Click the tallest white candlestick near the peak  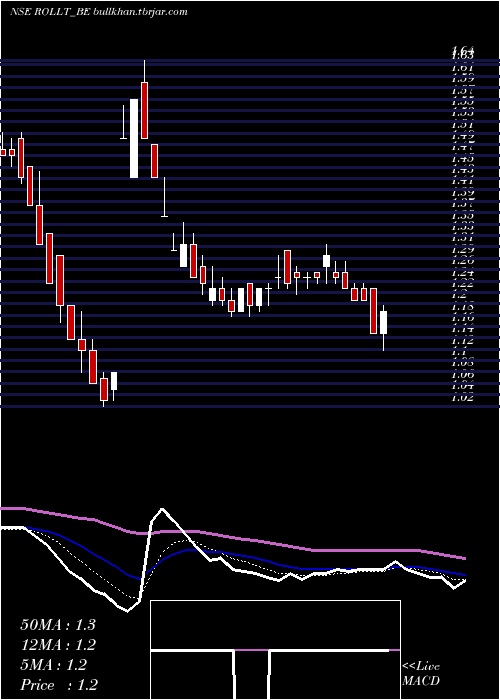134,138
